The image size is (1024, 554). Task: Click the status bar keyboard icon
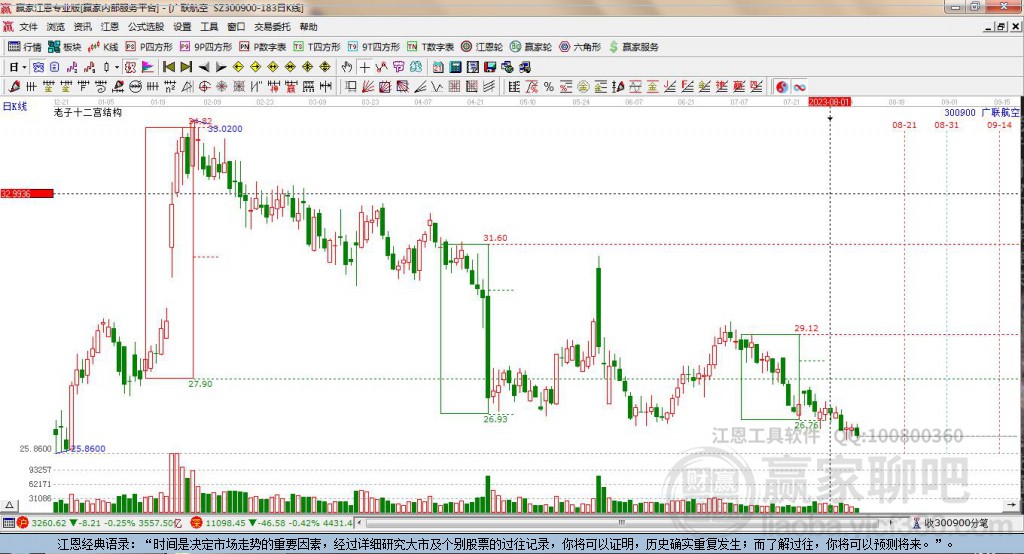(x=8, y=523)
